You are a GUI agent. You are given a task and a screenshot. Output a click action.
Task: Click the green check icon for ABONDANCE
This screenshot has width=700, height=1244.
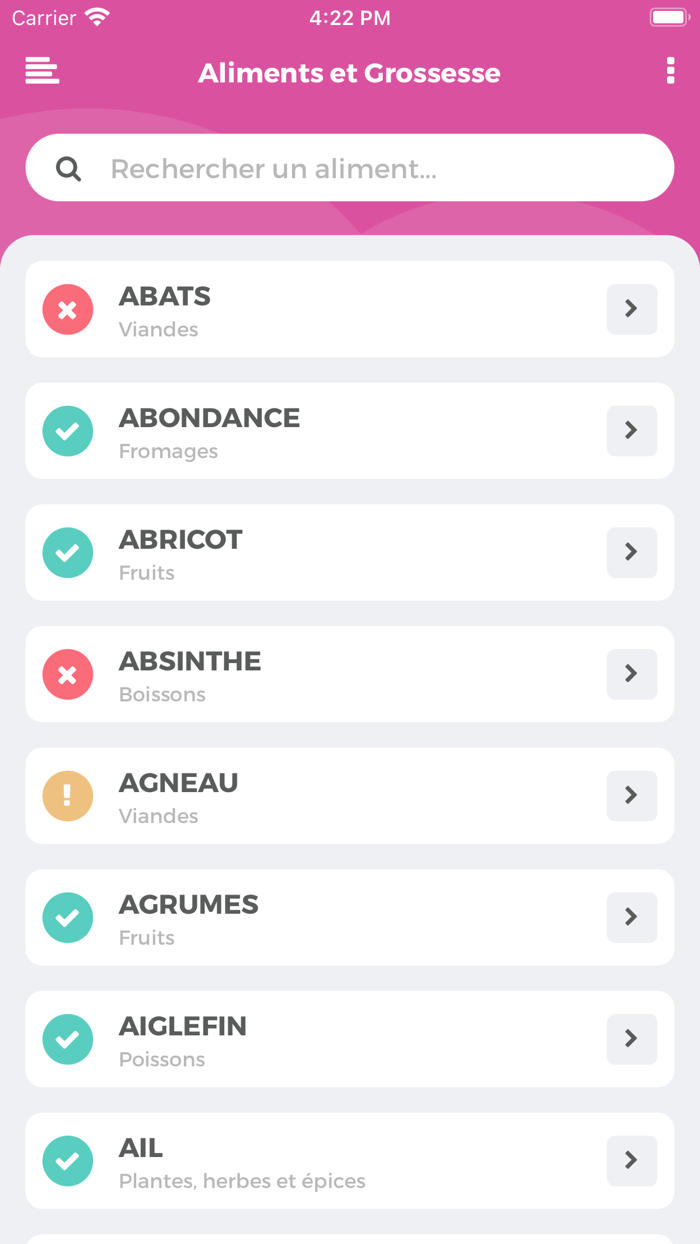(x=67, y=431)
